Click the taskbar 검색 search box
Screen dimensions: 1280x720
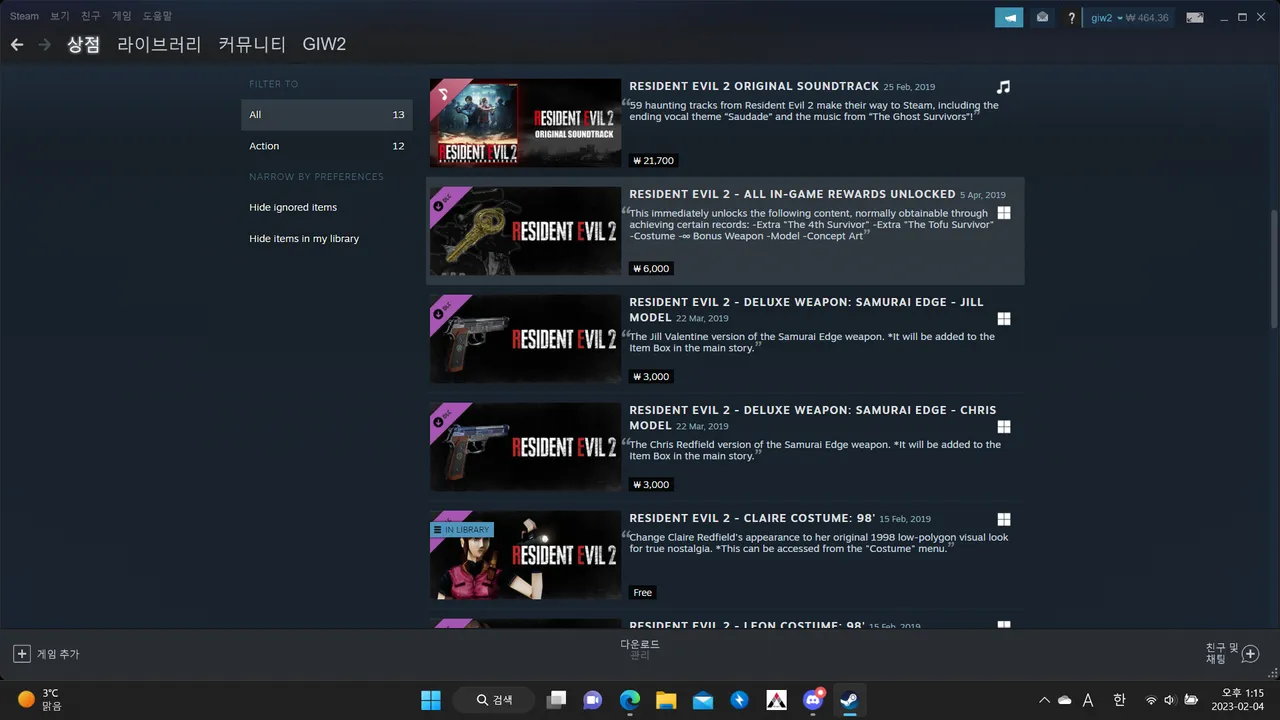point(494,700)
